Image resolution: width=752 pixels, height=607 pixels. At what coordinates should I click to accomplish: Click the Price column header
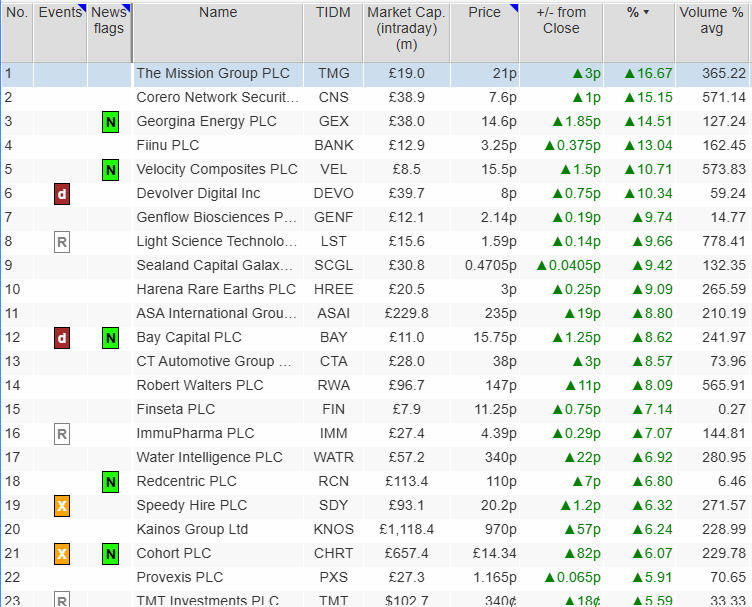(x=484, y=33)
